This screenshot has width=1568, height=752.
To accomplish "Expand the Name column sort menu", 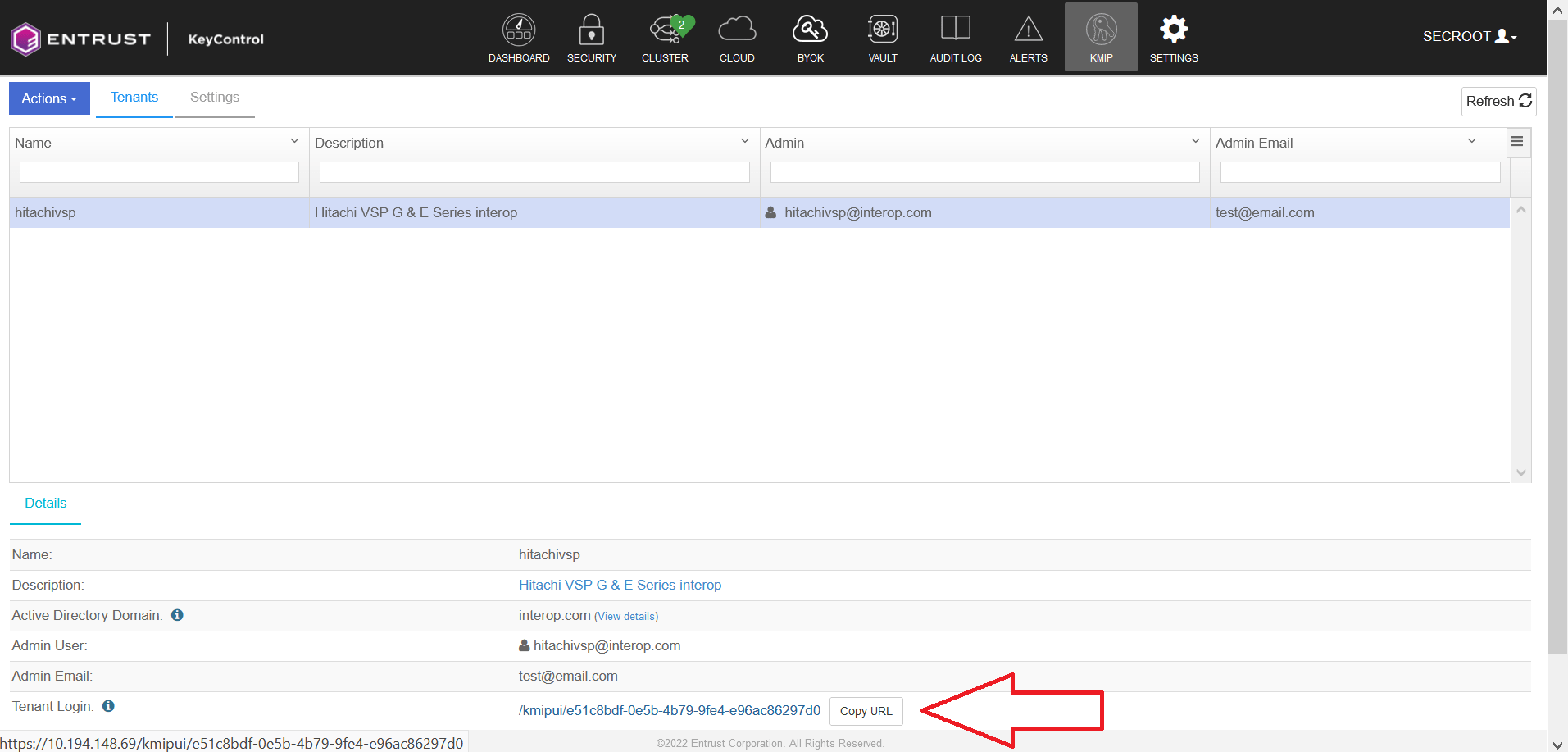I will pyautogui.click(x=294, y=141).
